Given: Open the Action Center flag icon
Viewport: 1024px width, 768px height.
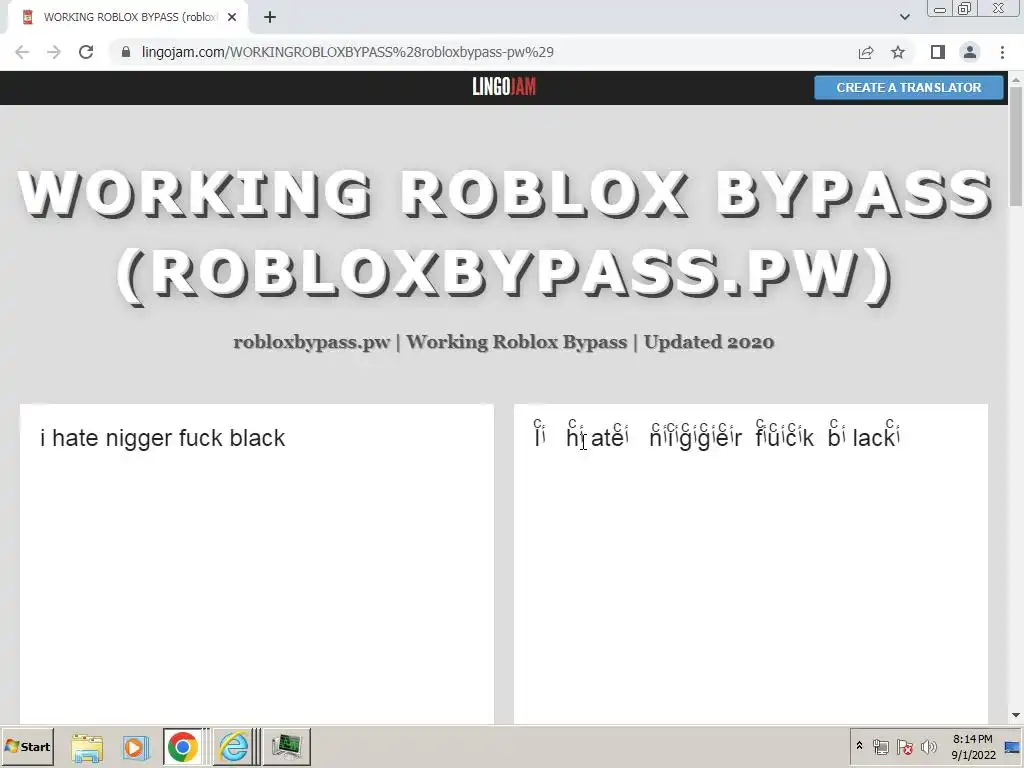Looking at the screenshot, I should click(904, 747).
